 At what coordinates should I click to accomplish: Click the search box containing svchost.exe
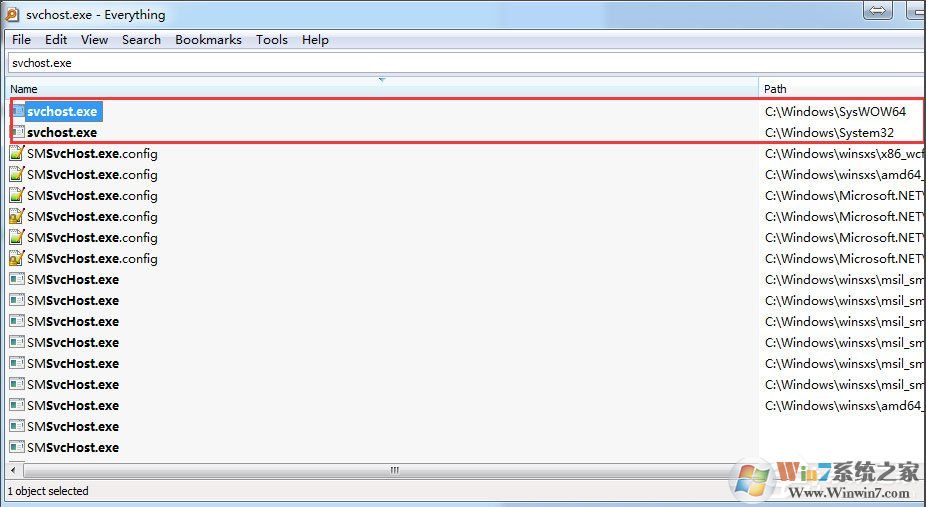tap(467, 63)
